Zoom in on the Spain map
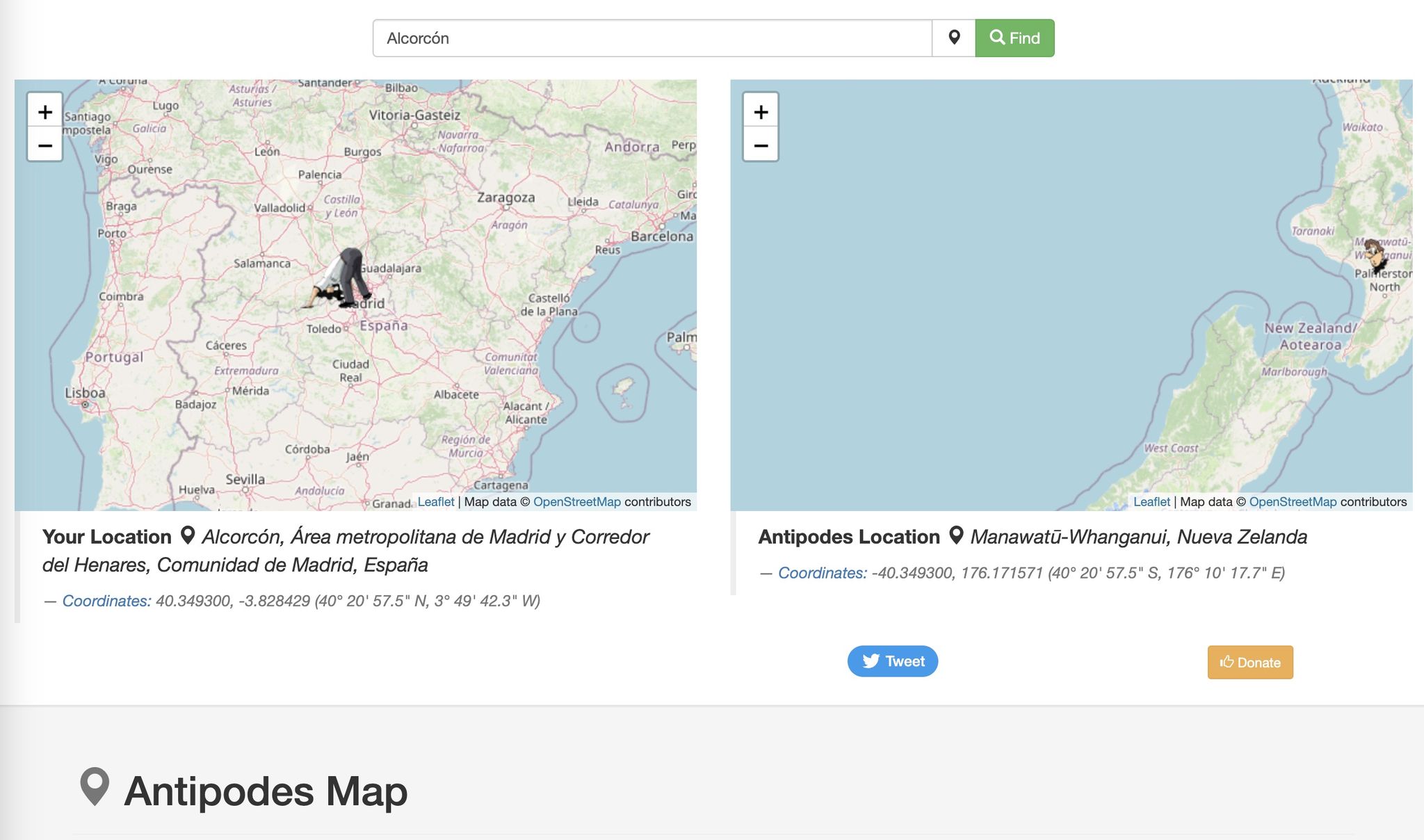 click(x=44, y=111)
